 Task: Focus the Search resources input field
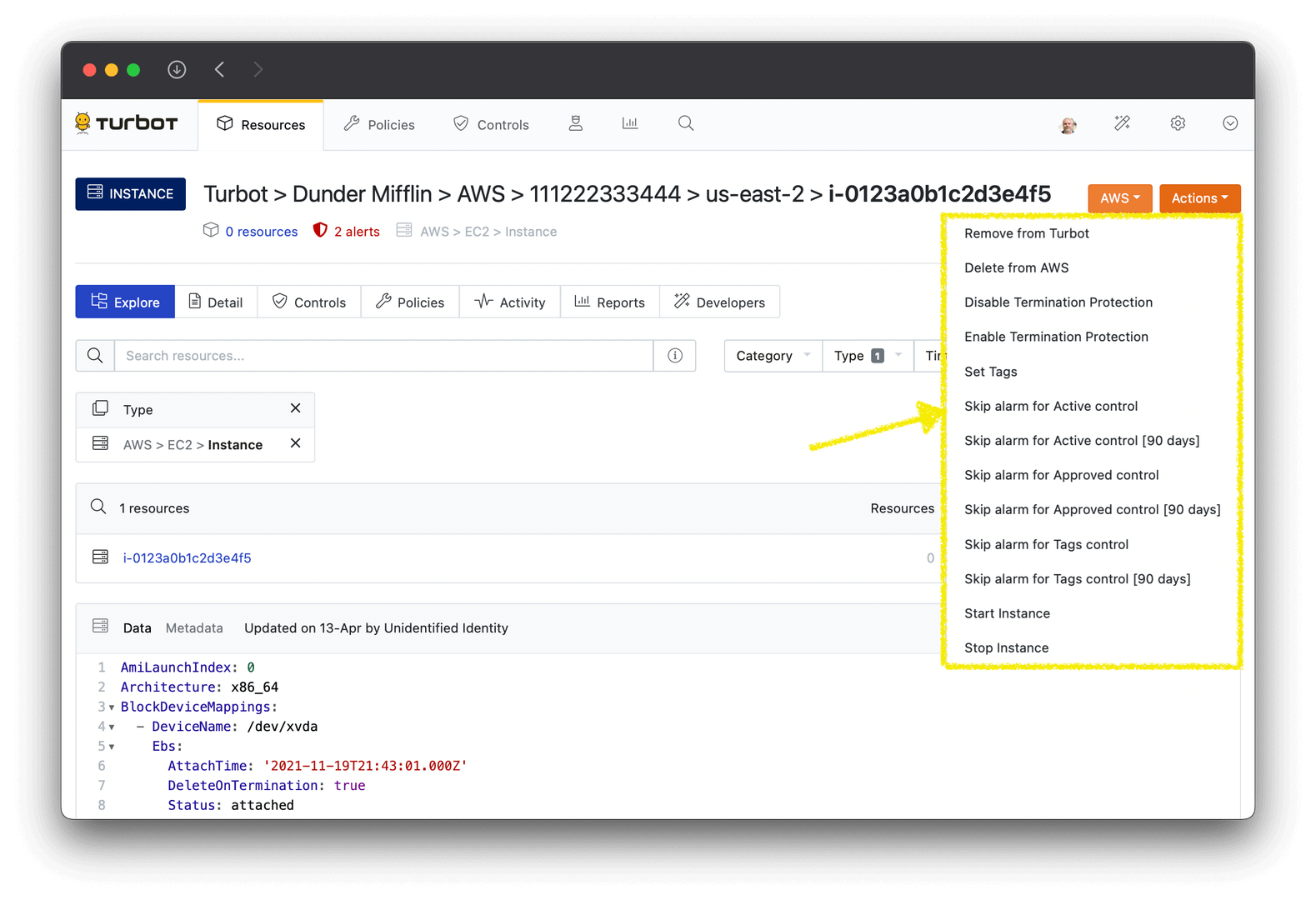pyautogui.click(x=383, y=356)
